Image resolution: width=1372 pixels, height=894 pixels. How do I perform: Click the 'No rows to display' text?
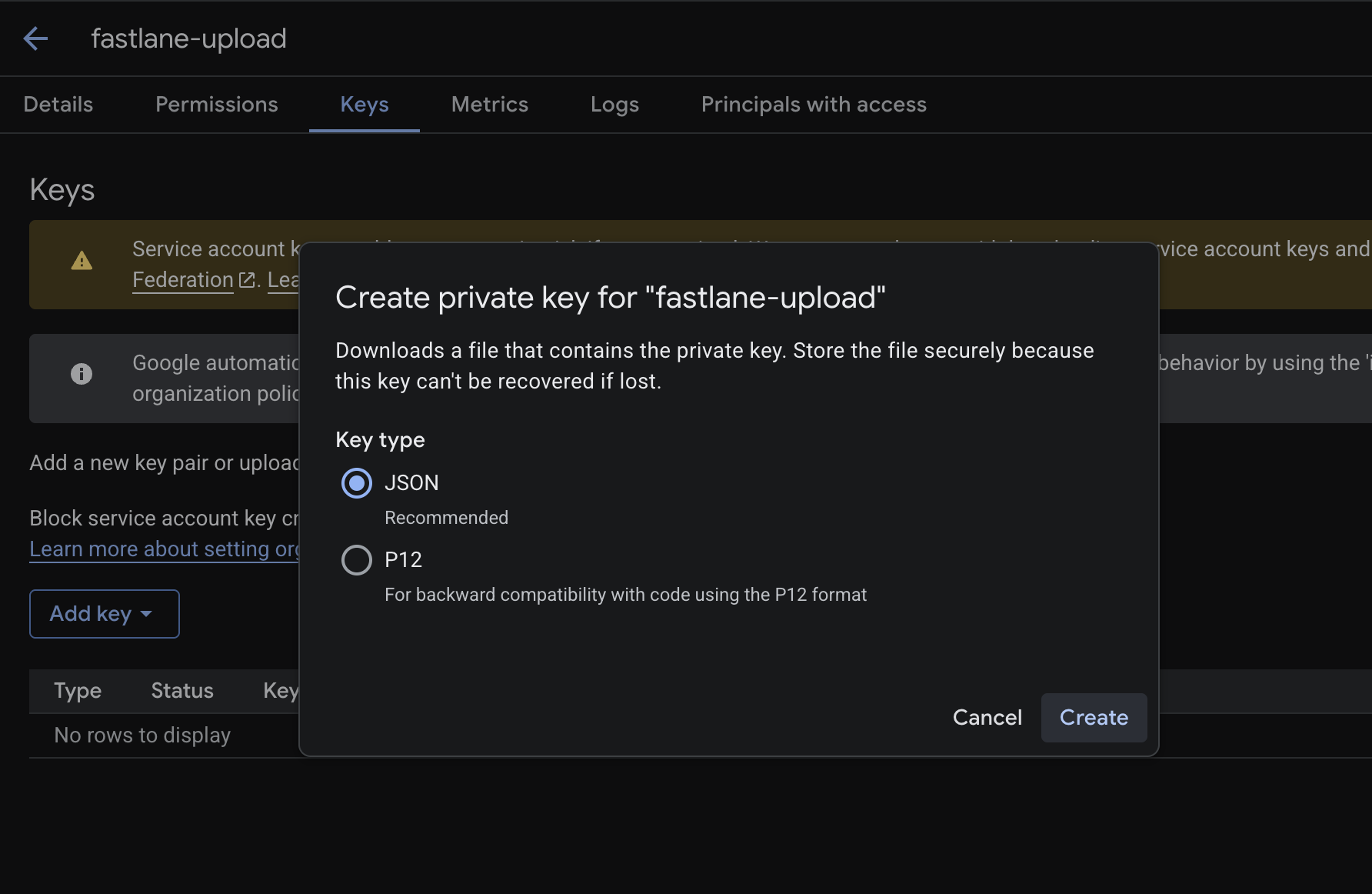(142, 736)
